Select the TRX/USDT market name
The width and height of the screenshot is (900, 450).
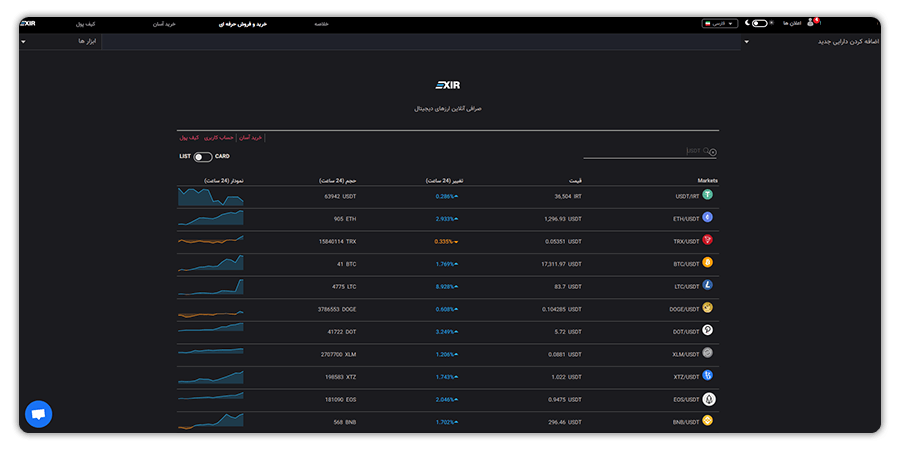686,242
